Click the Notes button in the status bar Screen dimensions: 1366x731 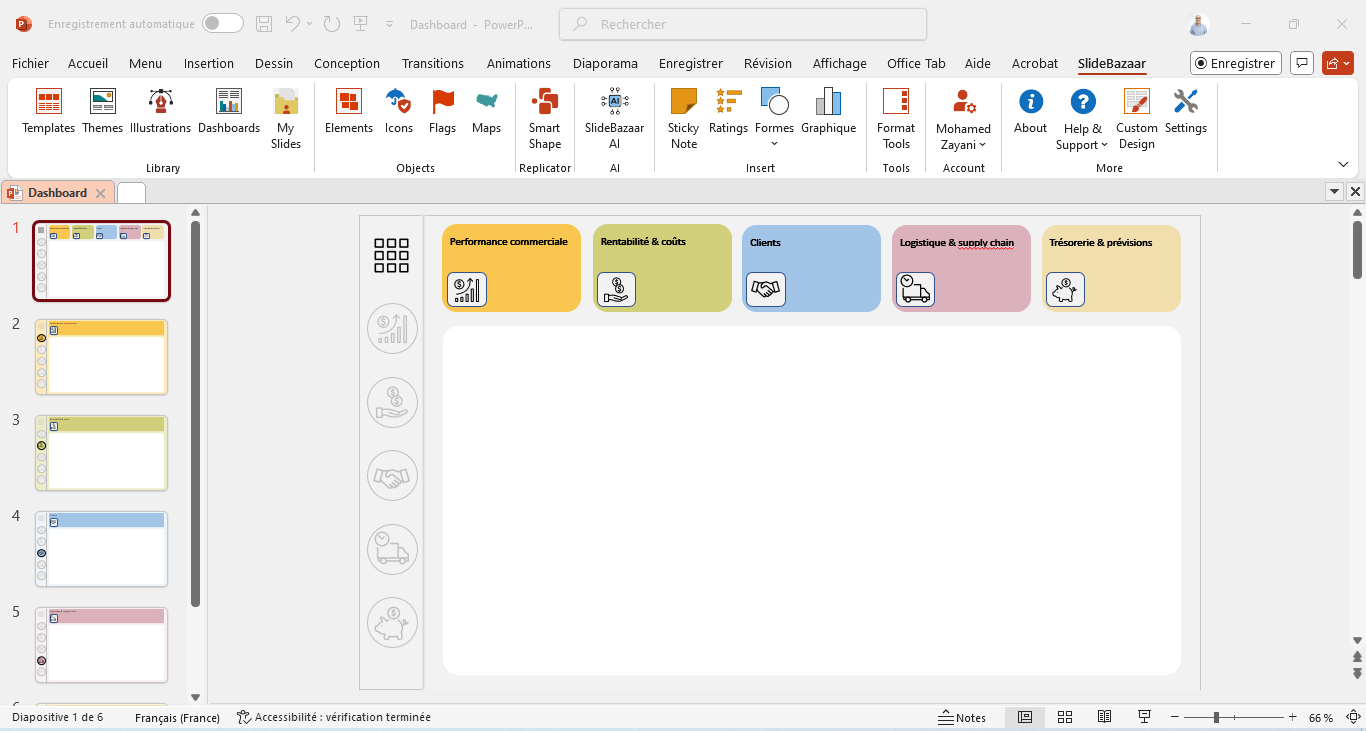click(961, 717)
